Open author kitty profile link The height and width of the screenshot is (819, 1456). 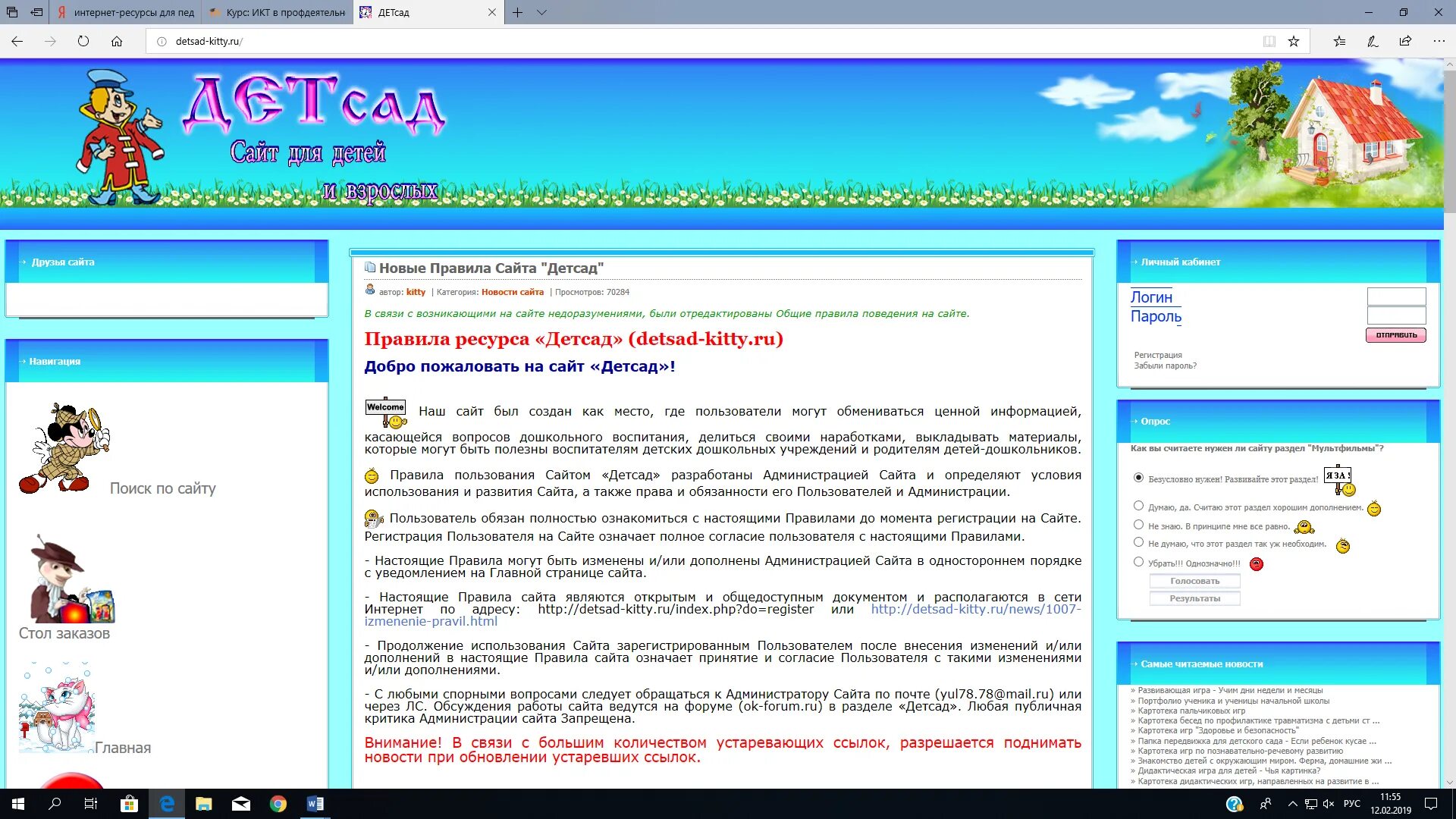click(x=416, y=292)
